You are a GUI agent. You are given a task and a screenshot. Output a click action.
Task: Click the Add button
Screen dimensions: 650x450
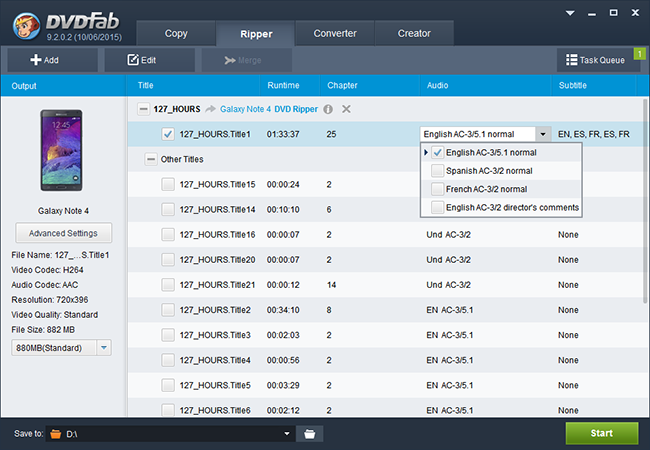click(53, 60)
